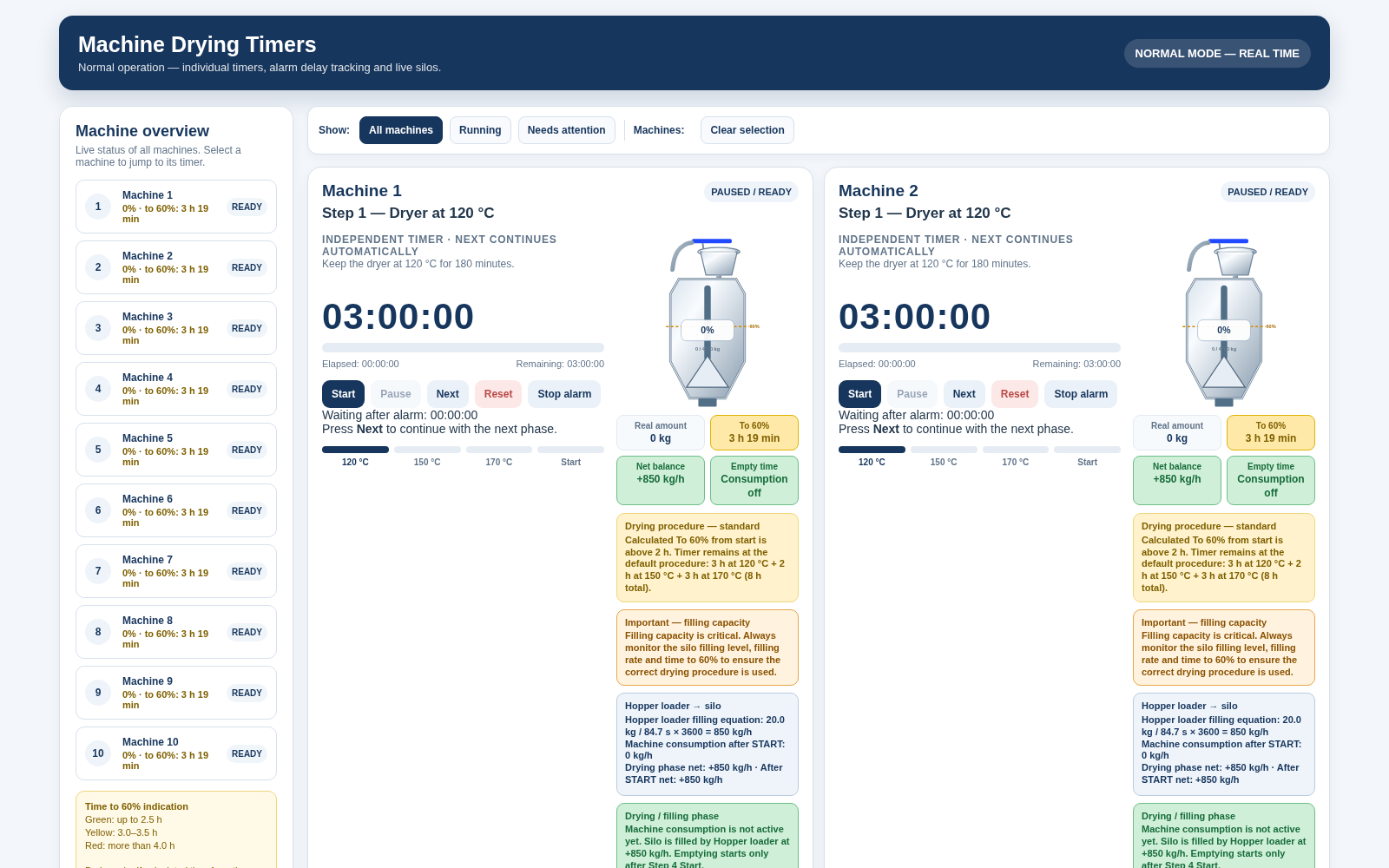The image size is (1389, 868).
Task: Click Time to 60% indication legend
Action: pos(176,830)
